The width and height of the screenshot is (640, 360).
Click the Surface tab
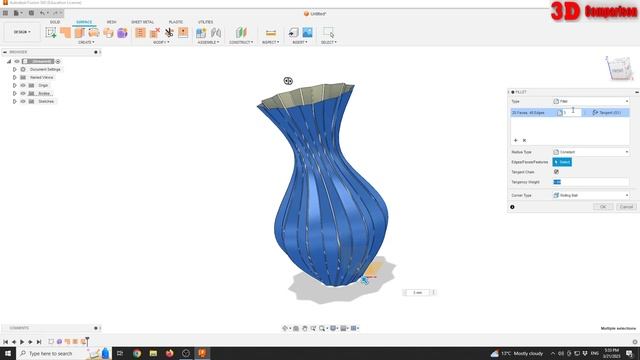(84, 22)
